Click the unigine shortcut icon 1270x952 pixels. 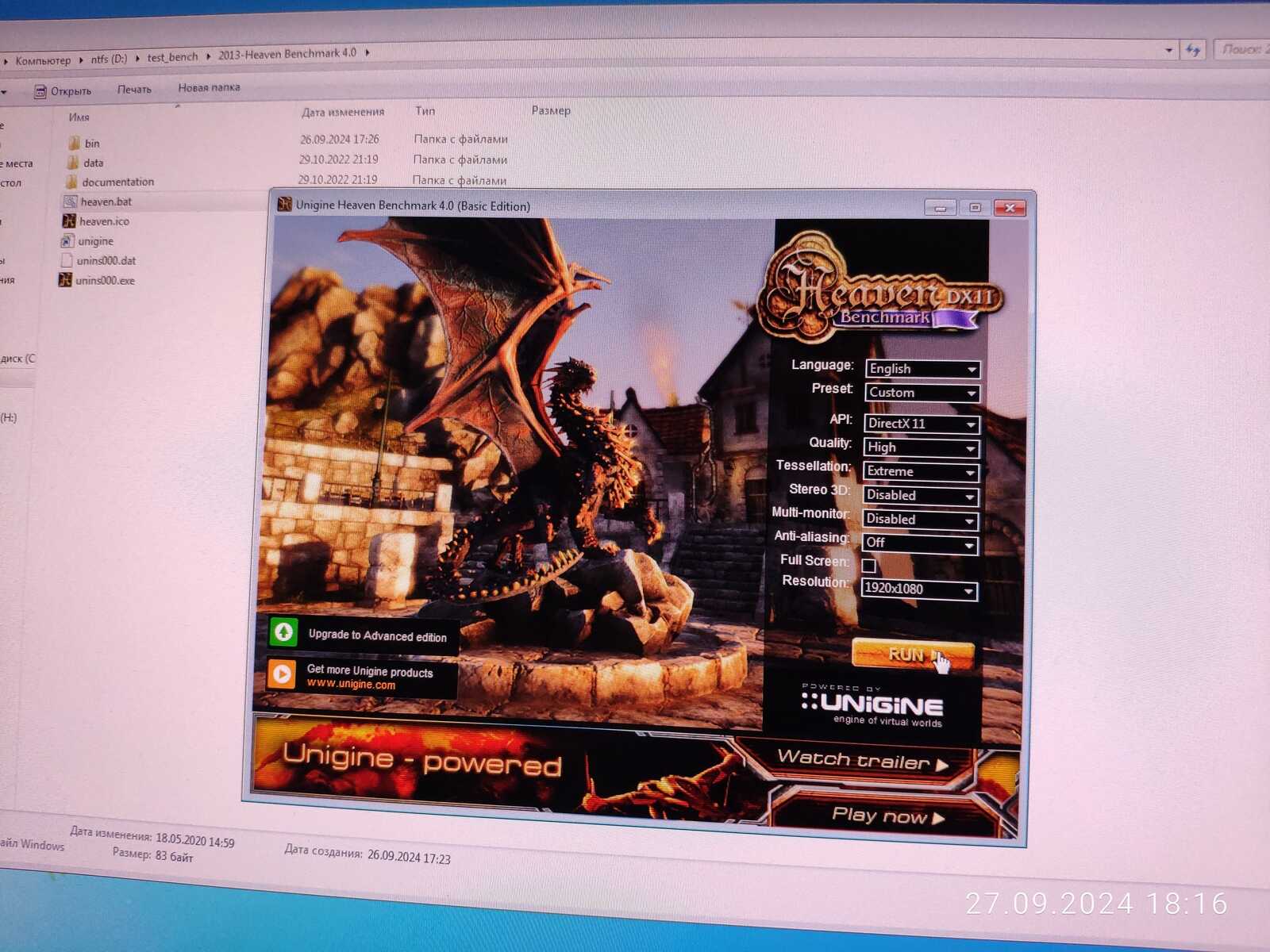tap(67, 240)
